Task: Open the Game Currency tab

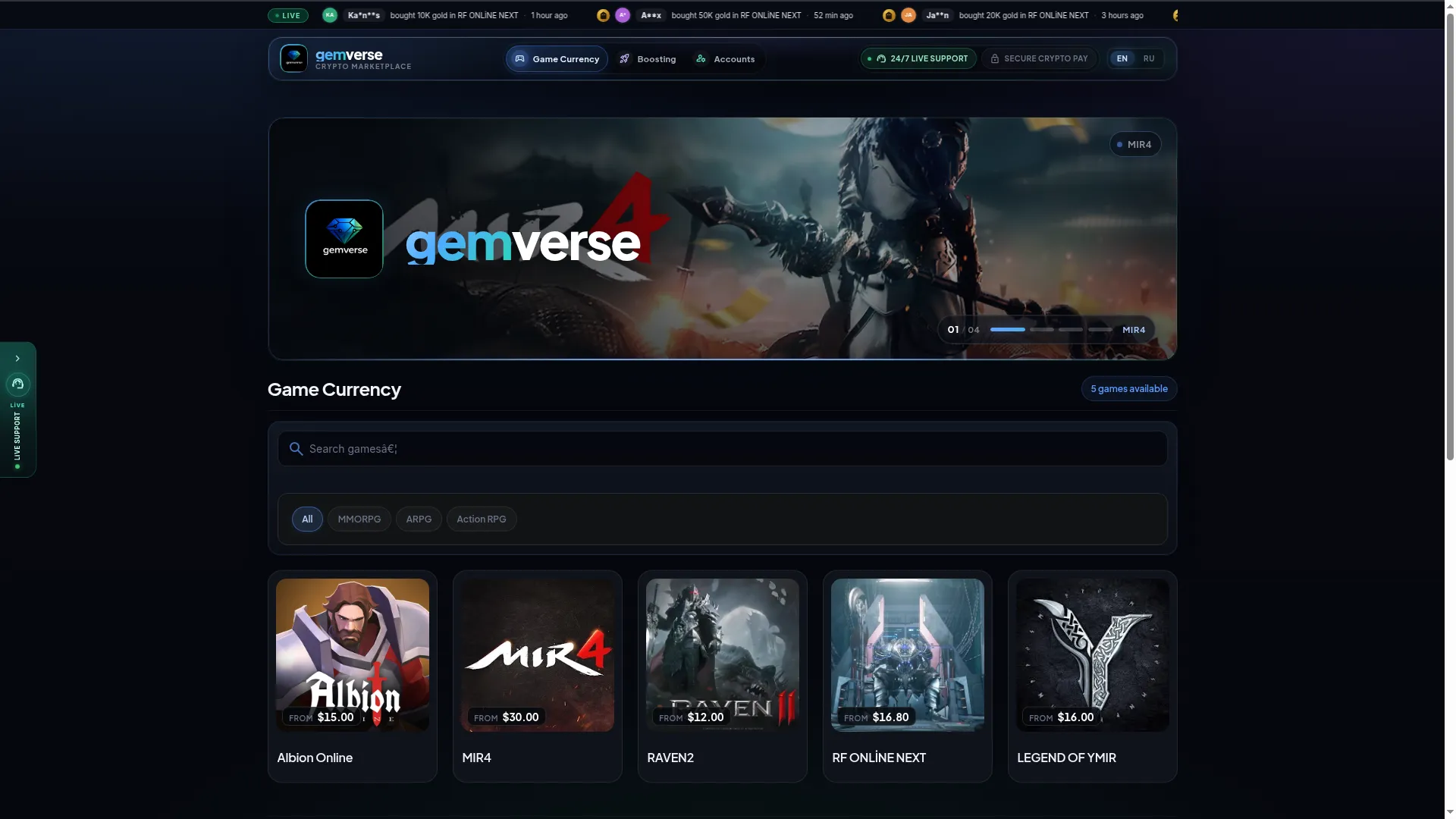Action: coord(557,59)
